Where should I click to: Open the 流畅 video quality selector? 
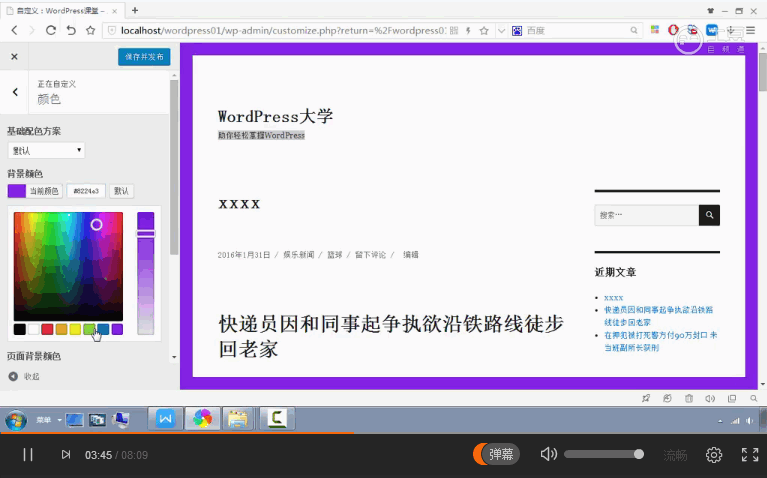click(675, 455)
